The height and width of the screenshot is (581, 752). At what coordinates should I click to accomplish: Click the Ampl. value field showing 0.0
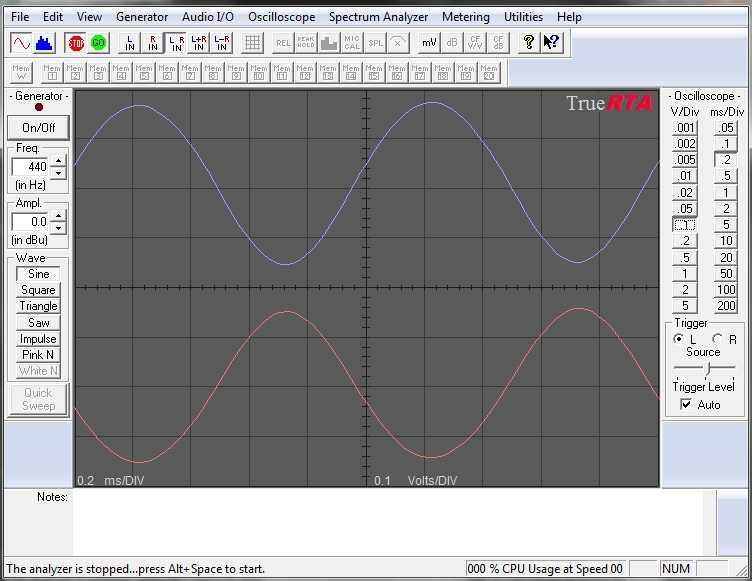[30, 222]
